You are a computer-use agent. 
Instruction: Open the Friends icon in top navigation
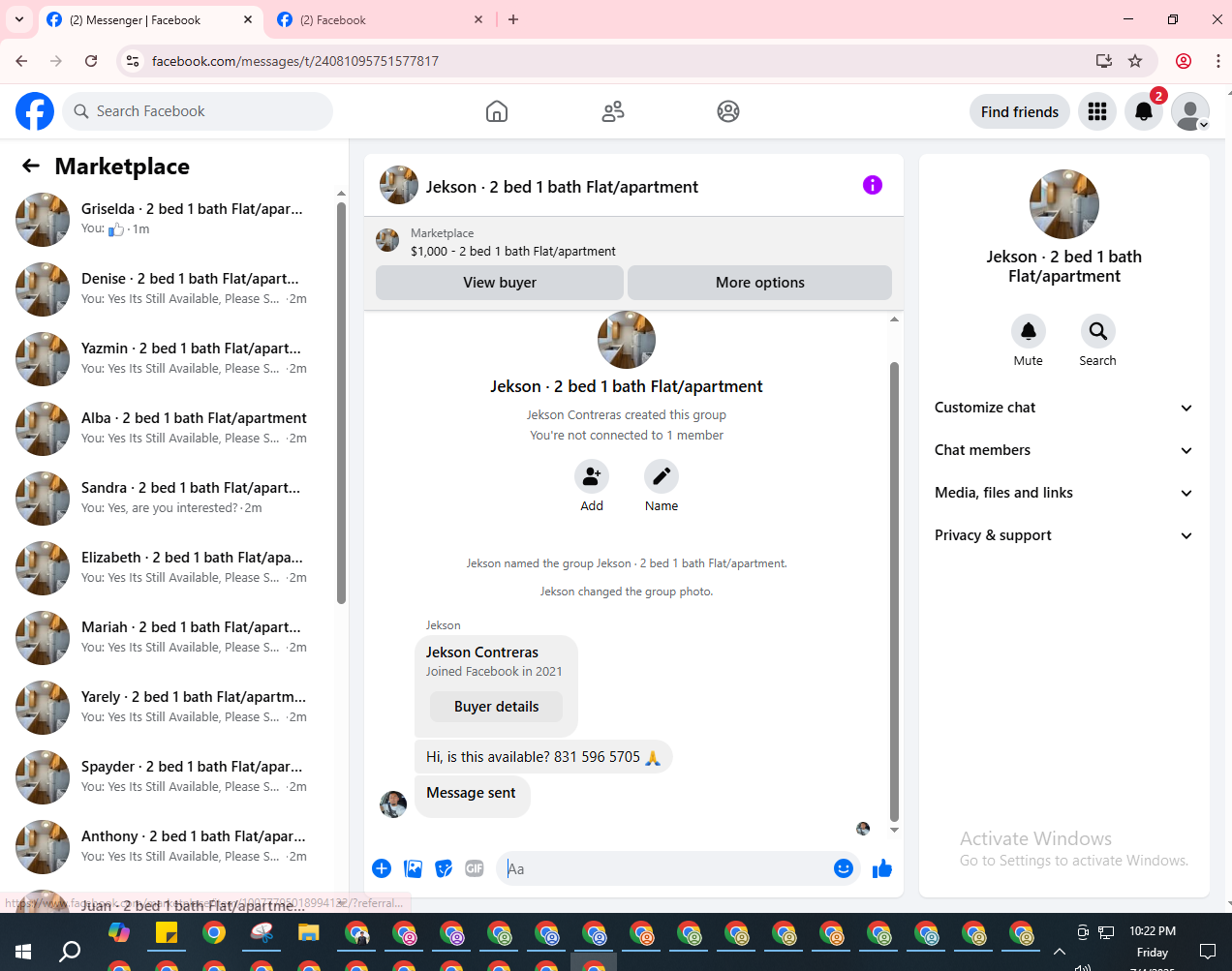click(613, 111)
